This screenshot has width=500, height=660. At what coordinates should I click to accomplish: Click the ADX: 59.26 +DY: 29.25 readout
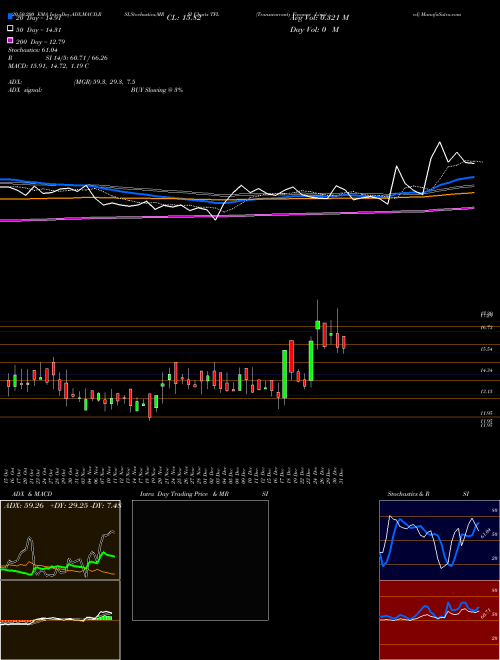click(63, 506)
